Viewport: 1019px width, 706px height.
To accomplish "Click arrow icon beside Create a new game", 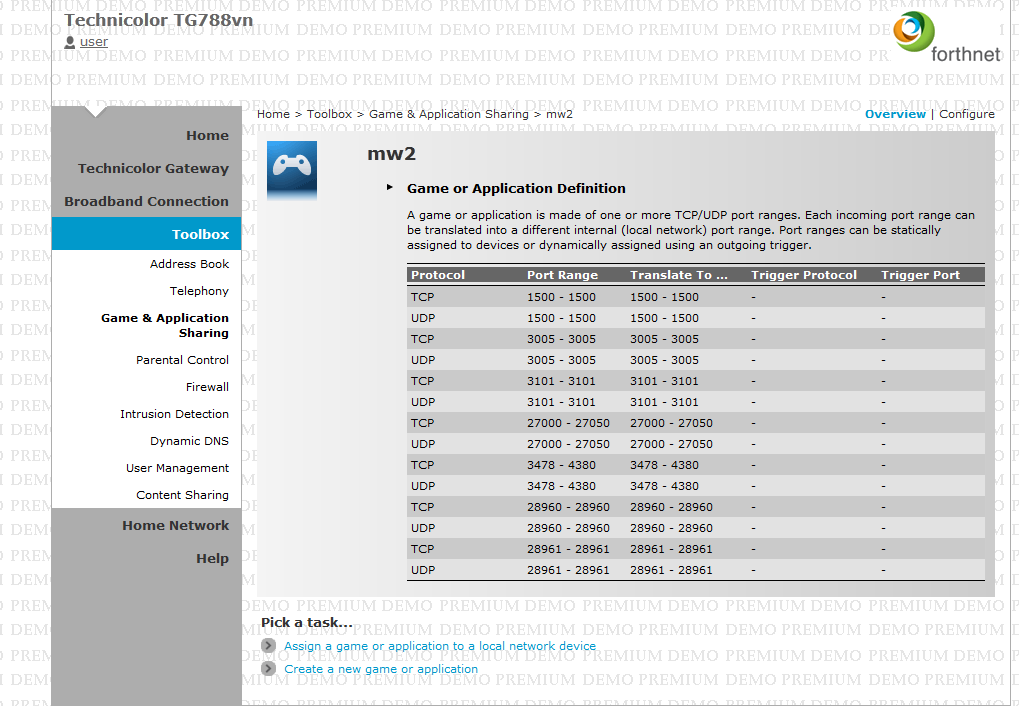I will pos(268,668).
